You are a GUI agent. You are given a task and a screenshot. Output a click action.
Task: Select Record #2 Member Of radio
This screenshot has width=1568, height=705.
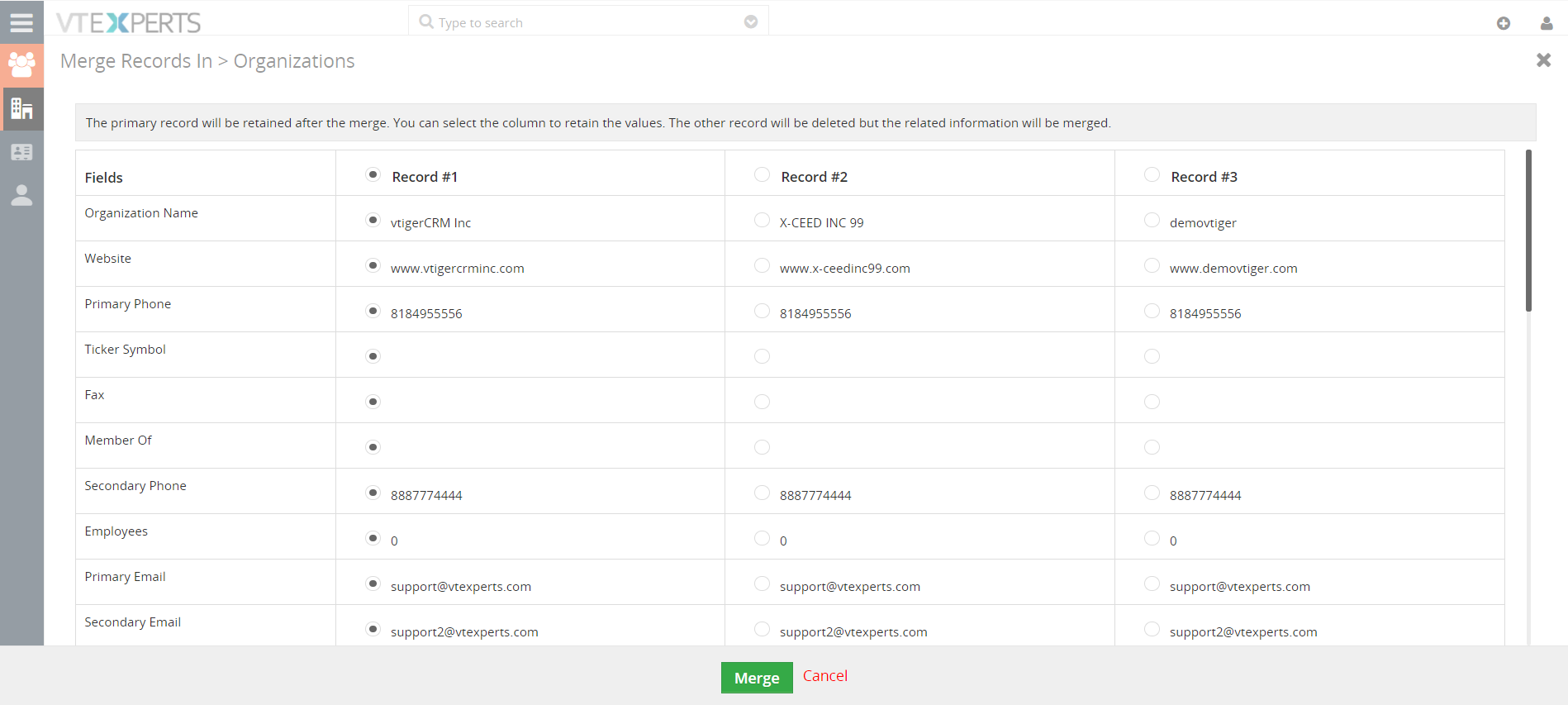pyautogui.click(x=763, y=447)
